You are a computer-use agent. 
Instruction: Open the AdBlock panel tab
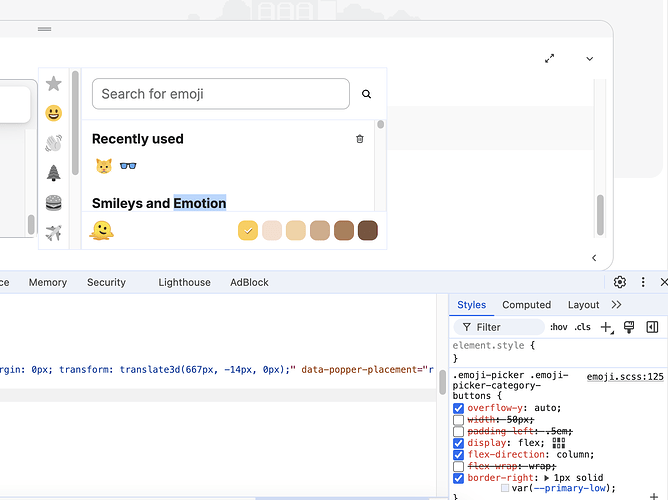click(x=249, y=282)
